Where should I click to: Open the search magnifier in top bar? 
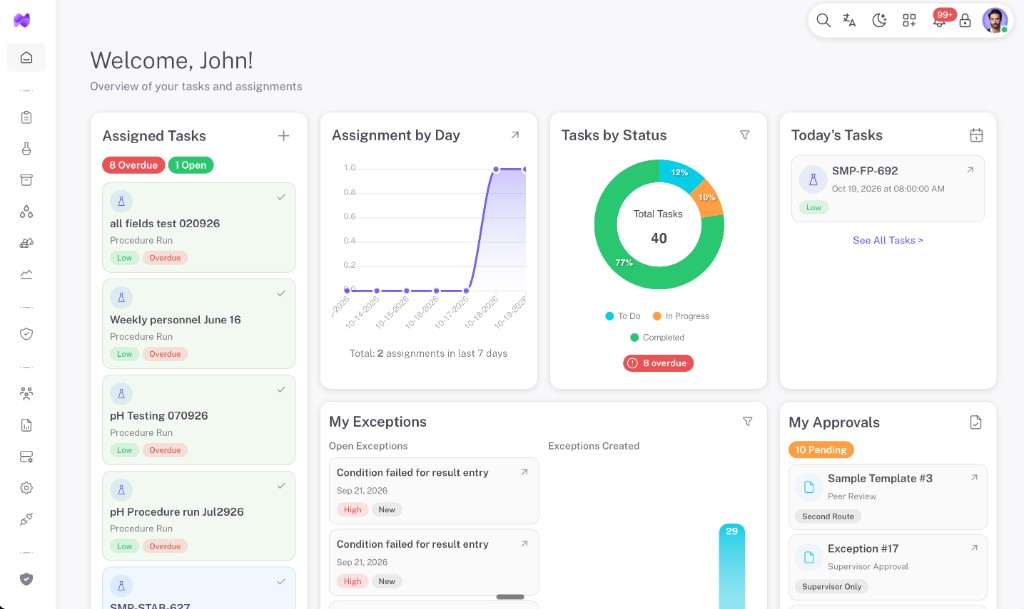pos(824,21)
